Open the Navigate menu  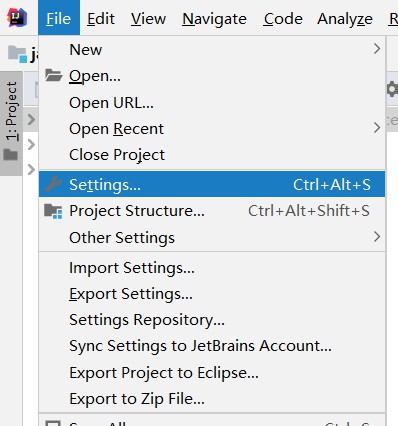[x=214, y=19]
